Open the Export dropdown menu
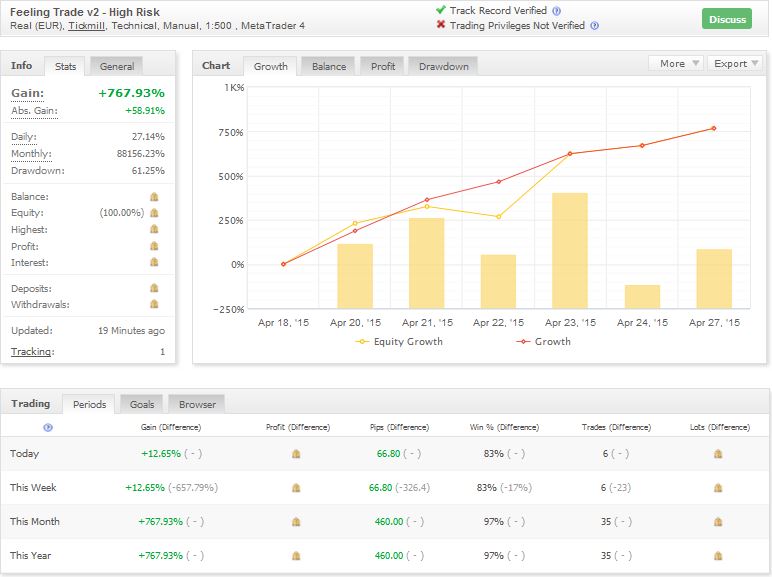 pos(736,63)
